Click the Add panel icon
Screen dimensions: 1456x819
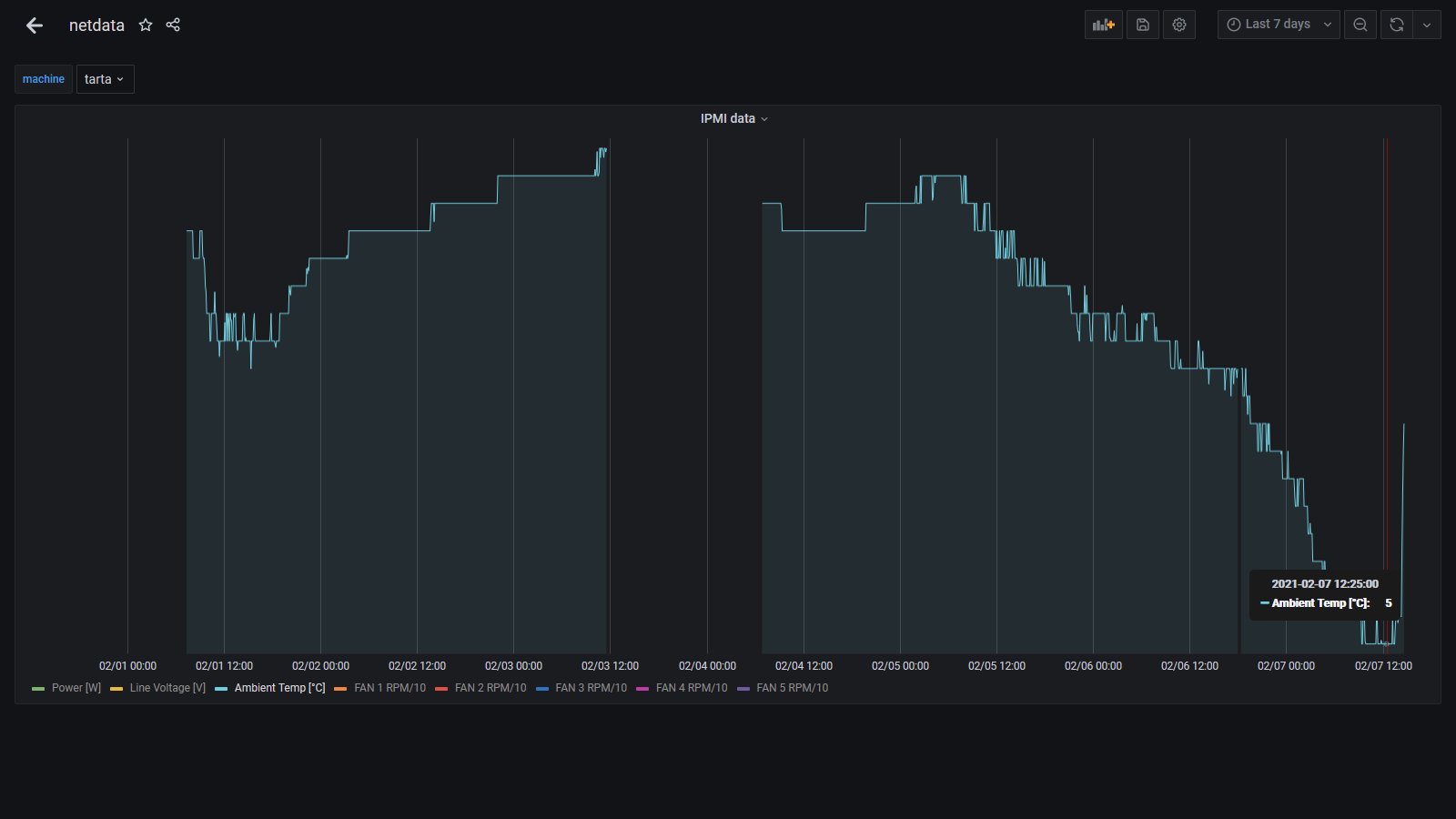tap(1103, 25)
